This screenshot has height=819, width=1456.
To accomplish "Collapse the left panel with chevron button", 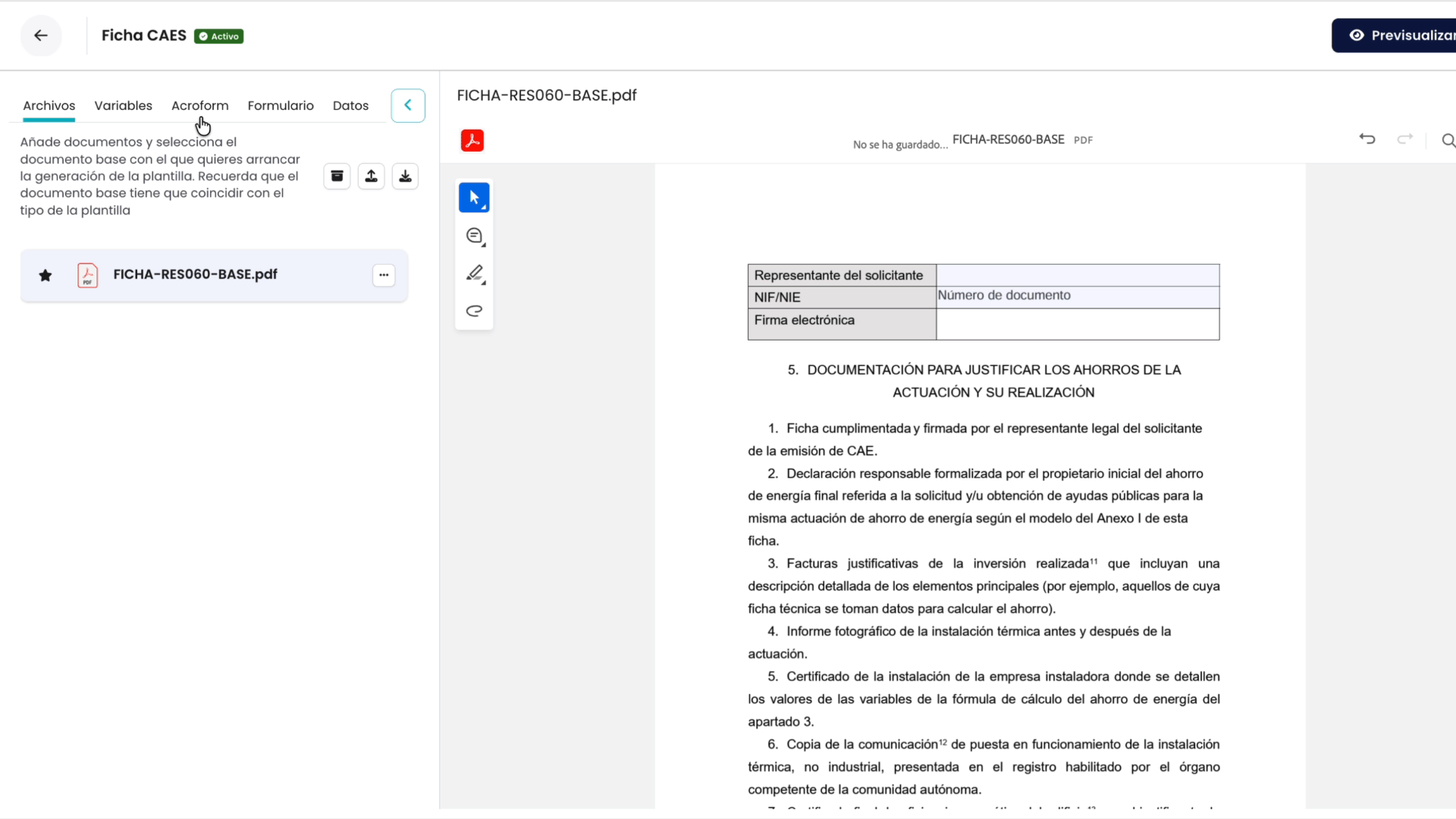I will pyautogui.click(x=408, y=105).
